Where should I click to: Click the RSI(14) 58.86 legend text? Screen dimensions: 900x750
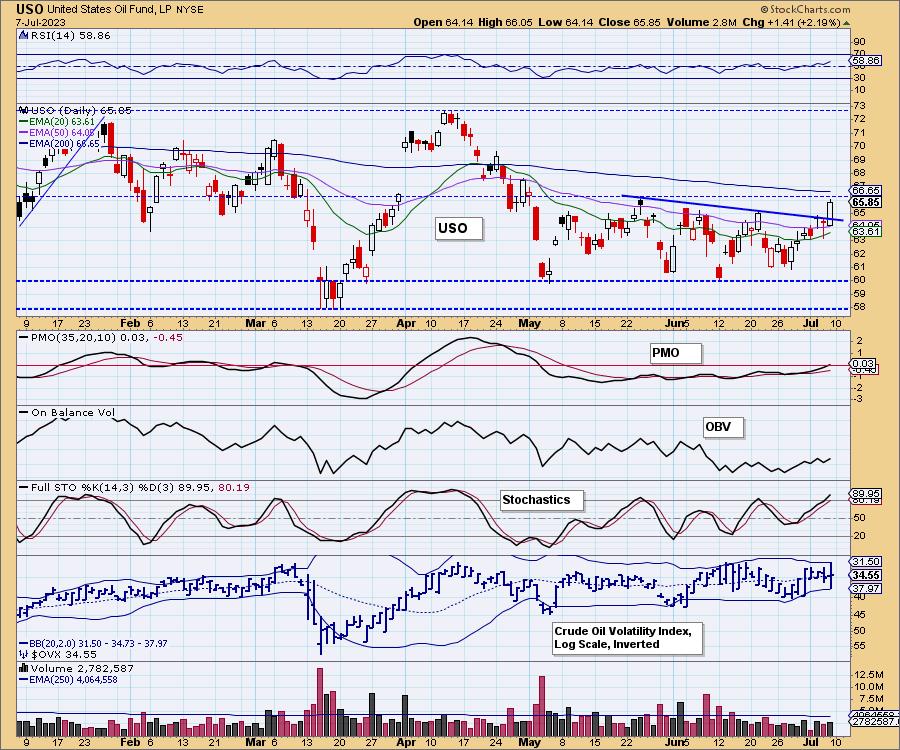coord(70,36)
